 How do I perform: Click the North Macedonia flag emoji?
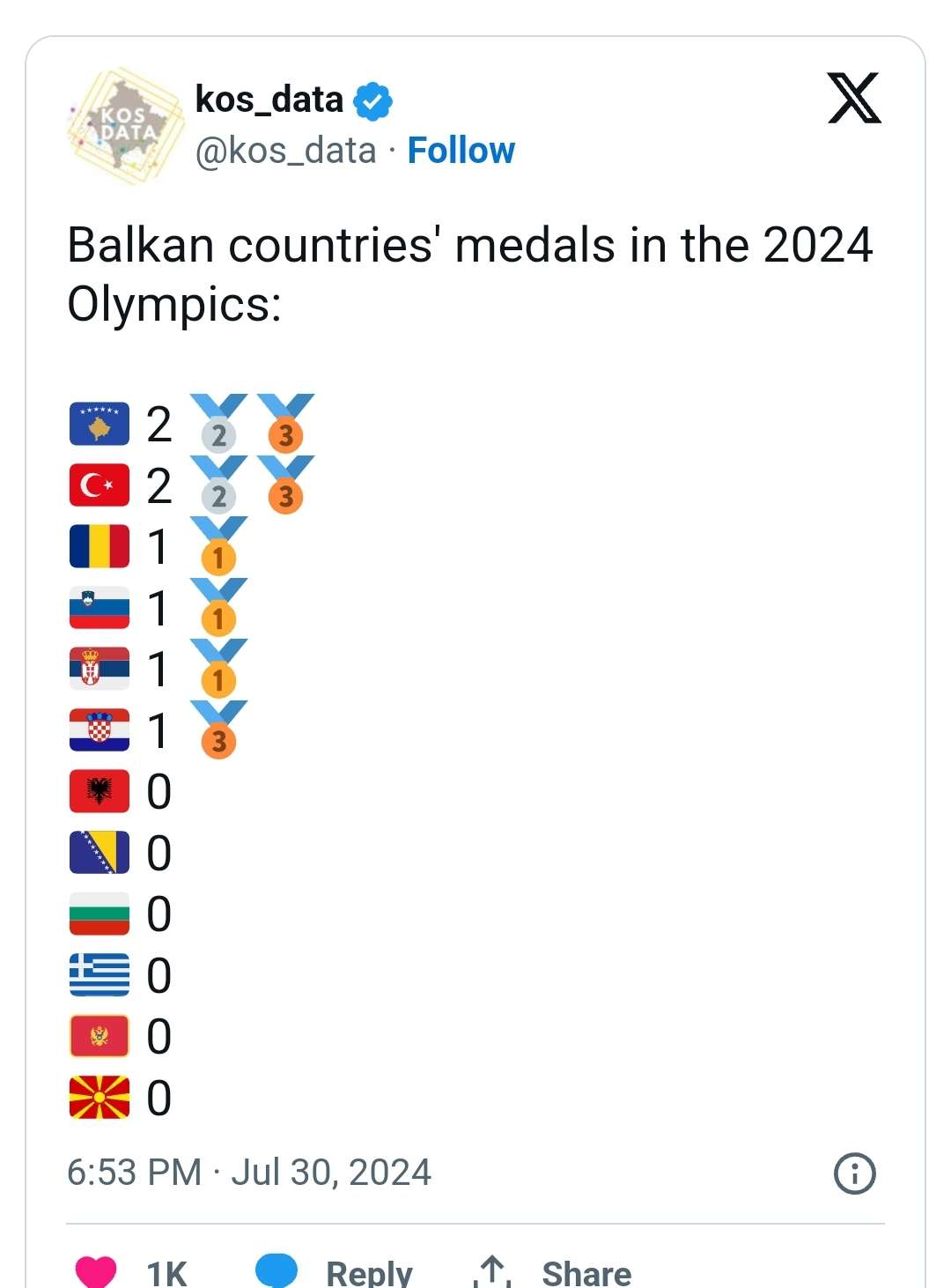tap(100, 1097)
